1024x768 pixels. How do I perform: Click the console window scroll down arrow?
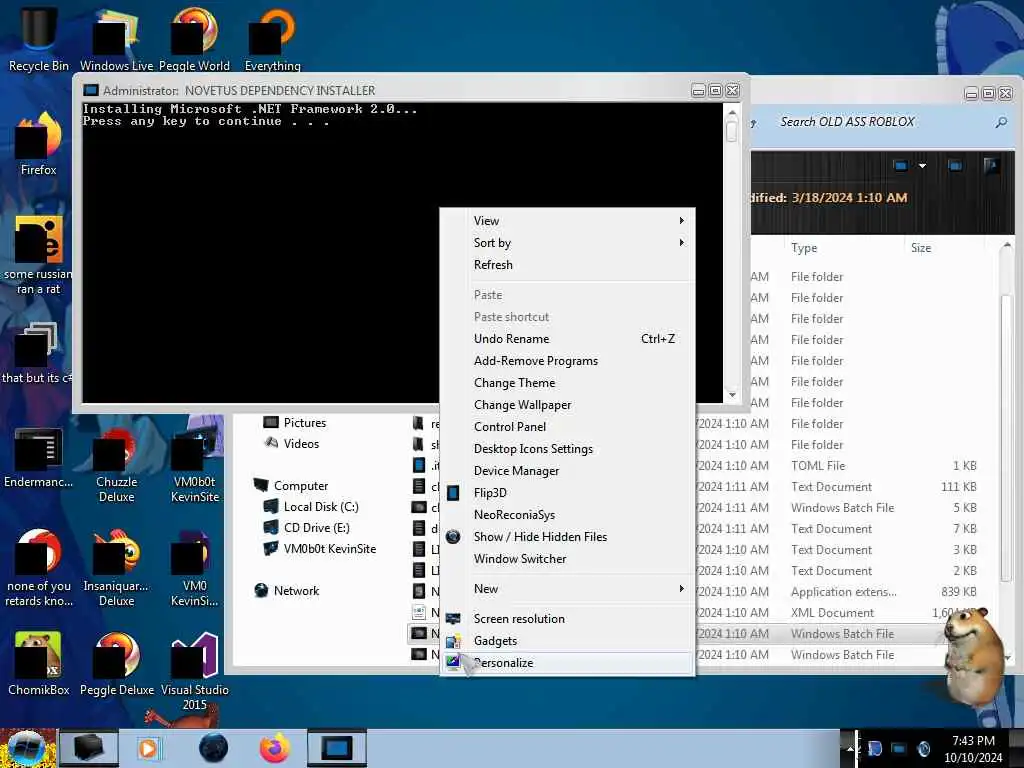pos(732,395)
